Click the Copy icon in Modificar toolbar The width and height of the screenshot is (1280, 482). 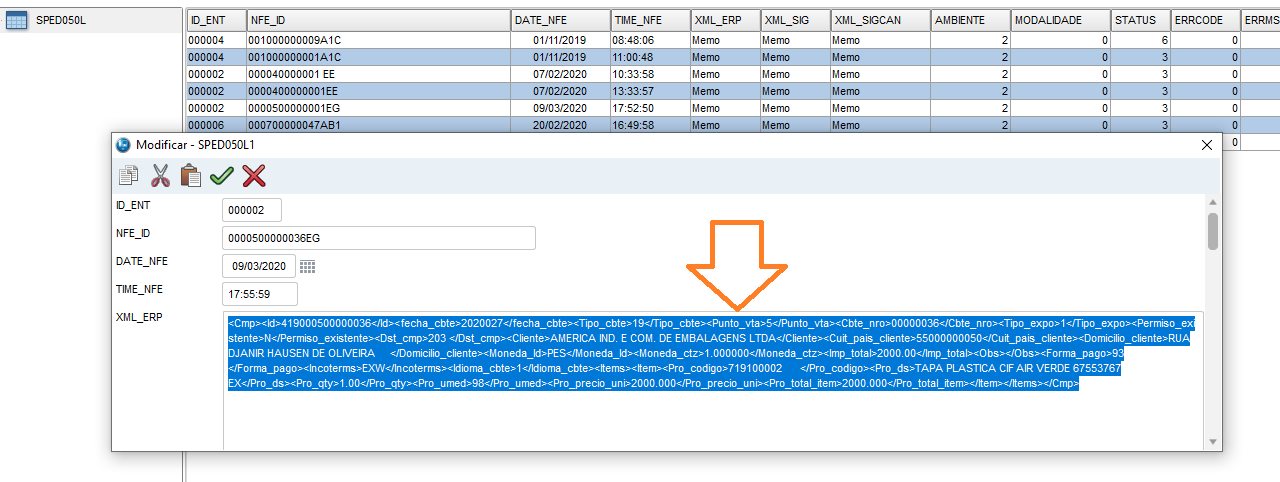[128, 176]
